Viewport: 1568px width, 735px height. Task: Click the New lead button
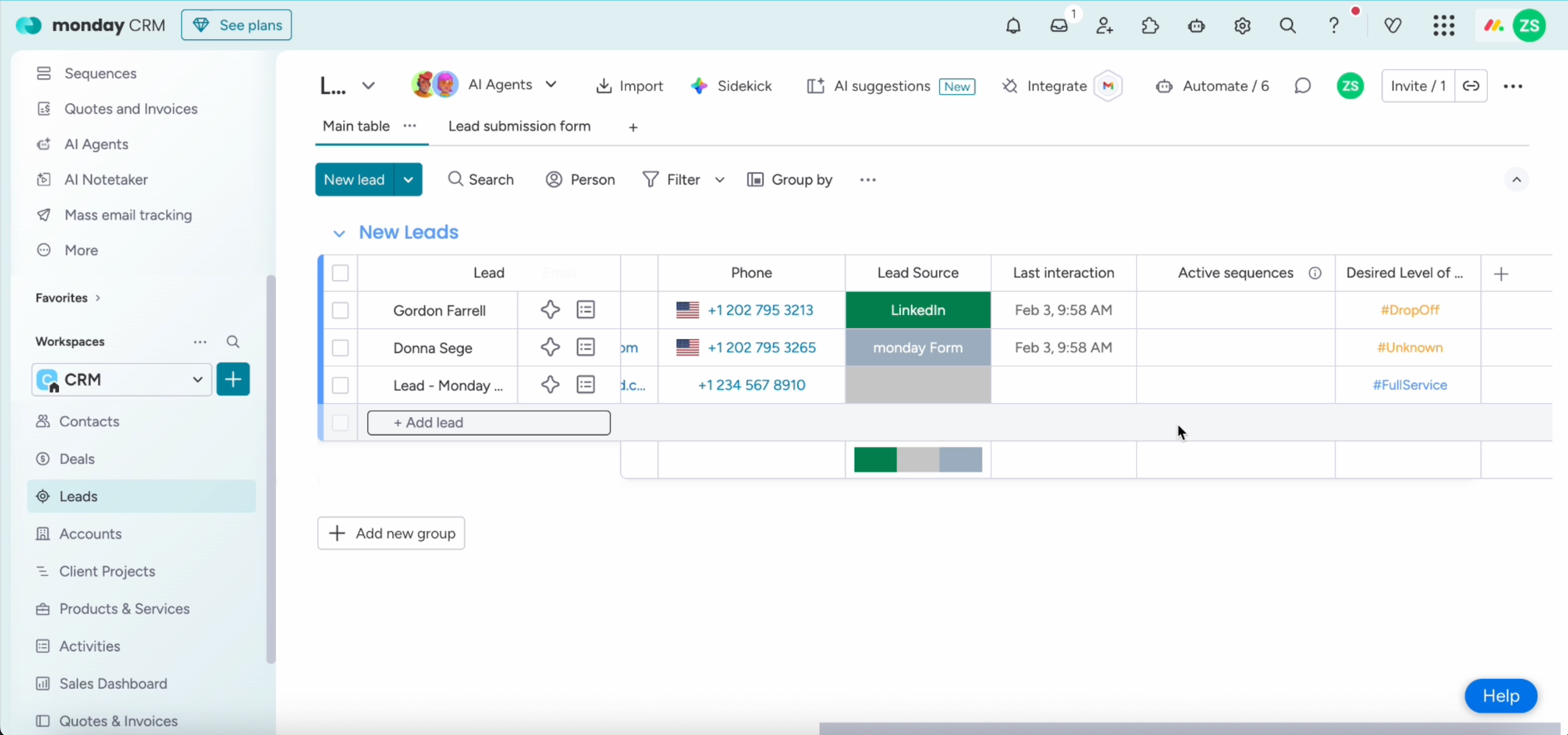tap(354, 179)
